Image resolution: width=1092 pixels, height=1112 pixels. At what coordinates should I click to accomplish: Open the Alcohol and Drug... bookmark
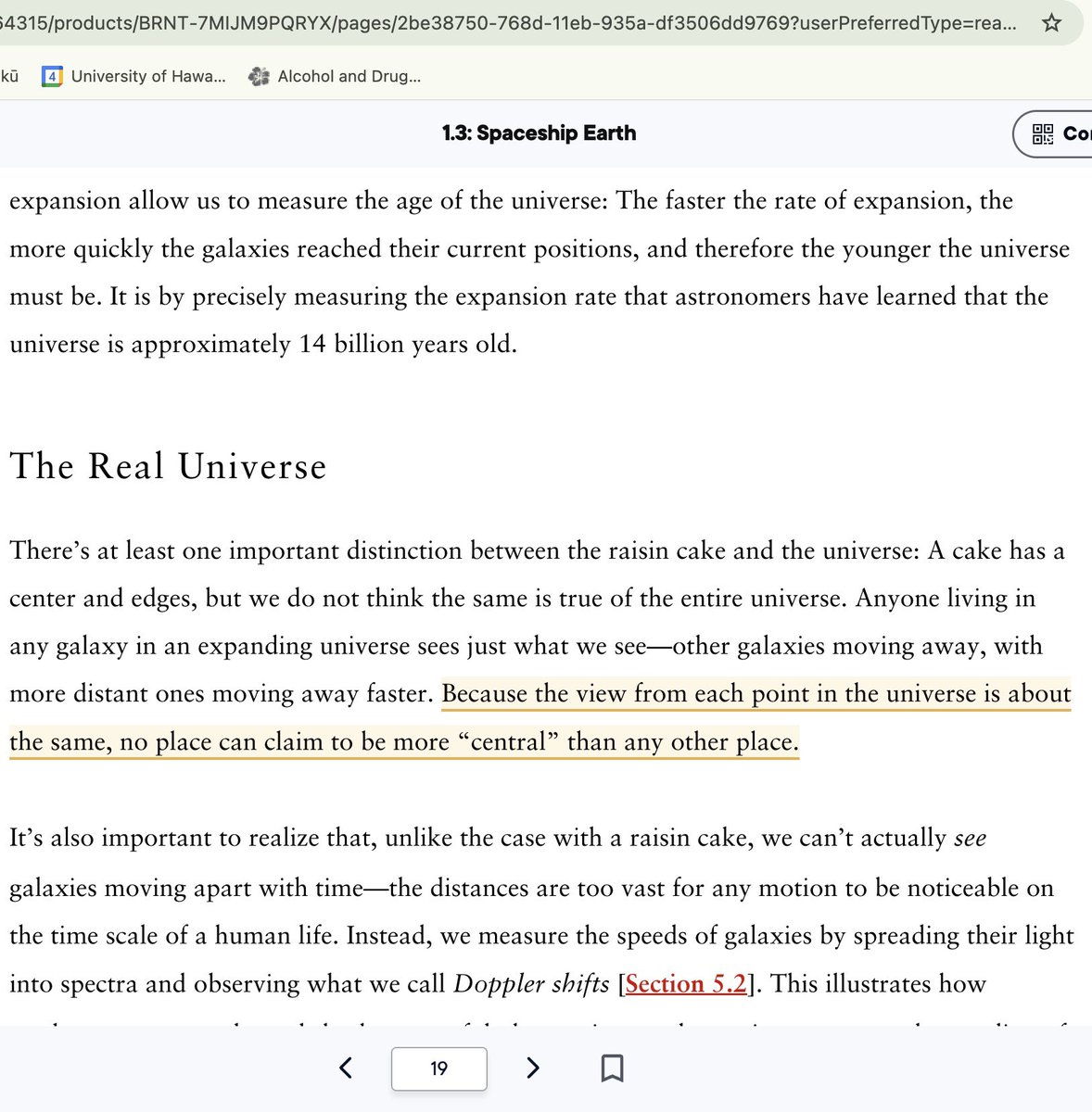335,76
